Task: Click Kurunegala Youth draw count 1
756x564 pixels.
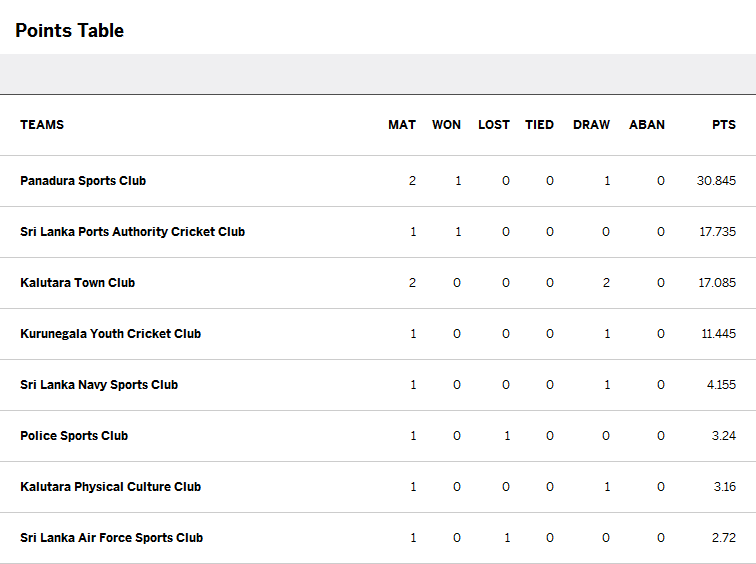Action: pyautogui.click(x=607, y=334)
